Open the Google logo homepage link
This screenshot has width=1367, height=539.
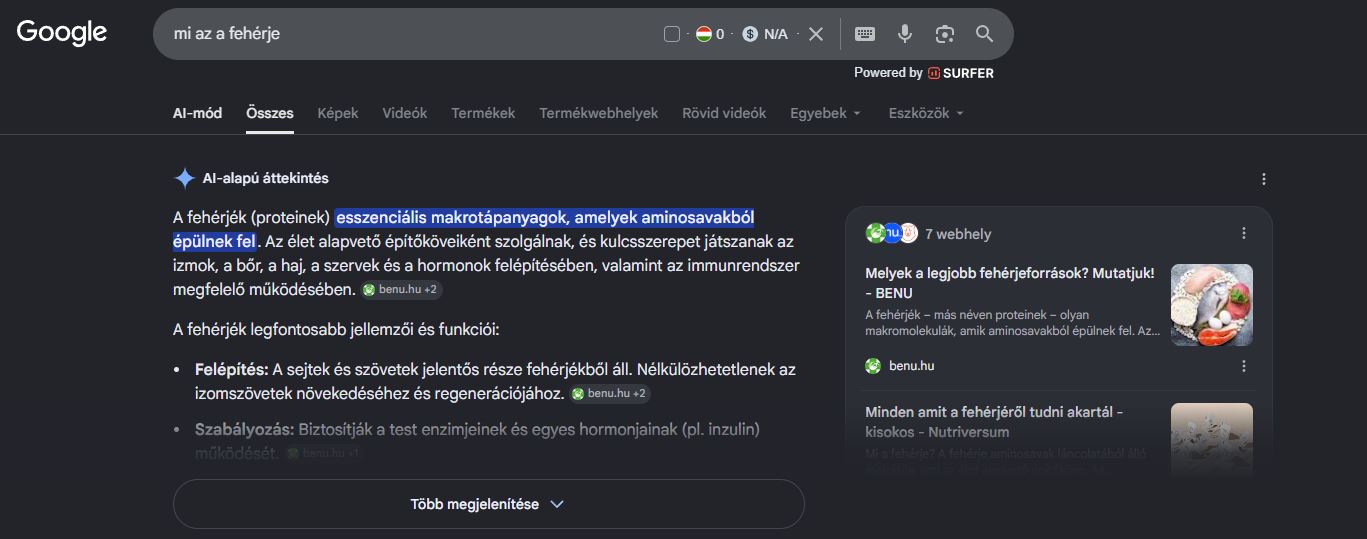(x=62, y=33)
